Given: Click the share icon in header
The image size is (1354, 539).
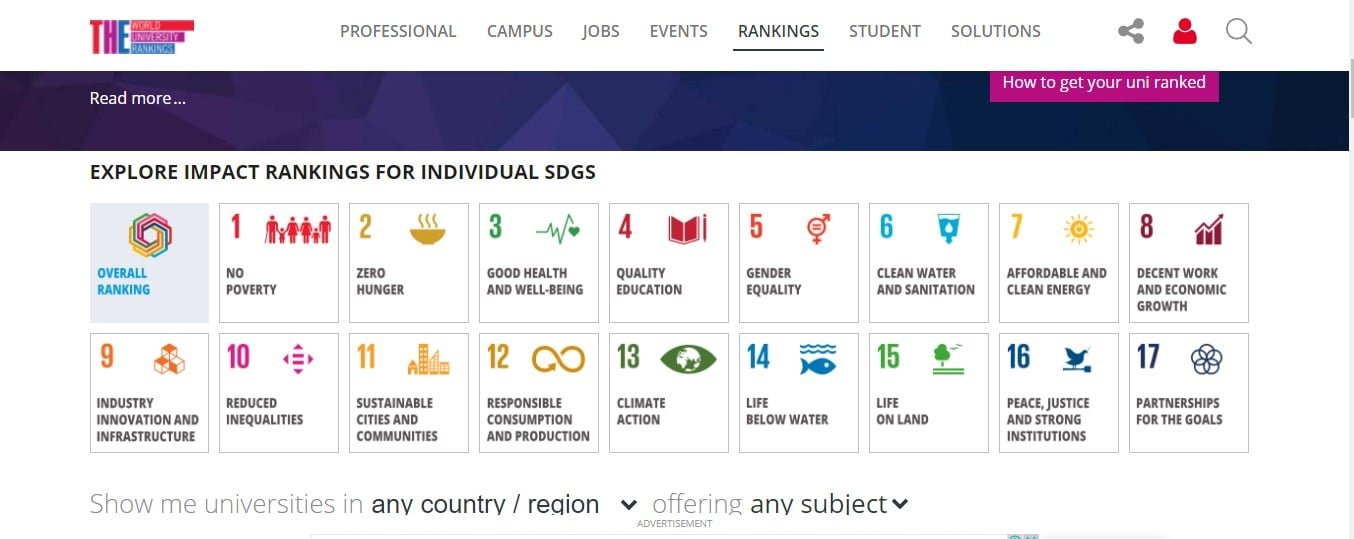Looking at the screenshot, I should (x=1131, y=32).
